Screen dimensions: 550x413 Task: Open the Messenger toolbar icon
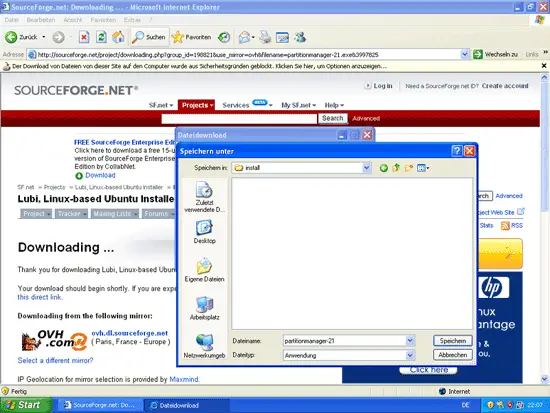coord(300,37)
